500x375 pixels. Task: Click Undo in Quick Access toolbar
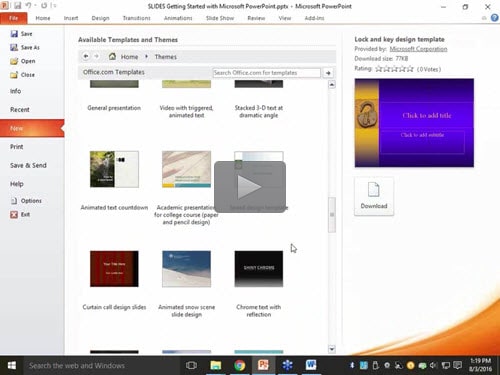(x=29, y=6)
